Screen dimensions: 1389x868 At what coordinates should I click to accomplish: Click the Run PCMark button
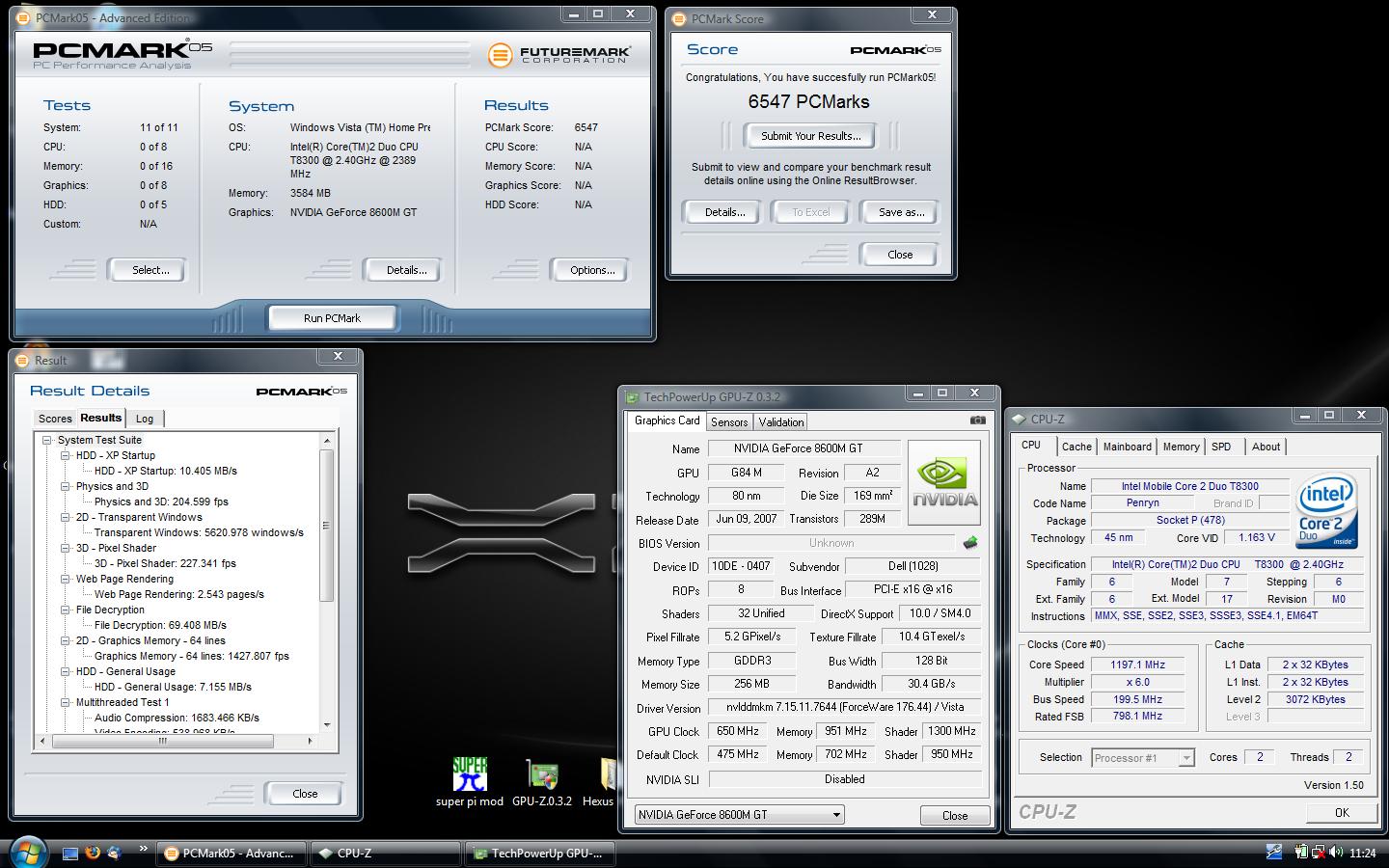point(332,318)
